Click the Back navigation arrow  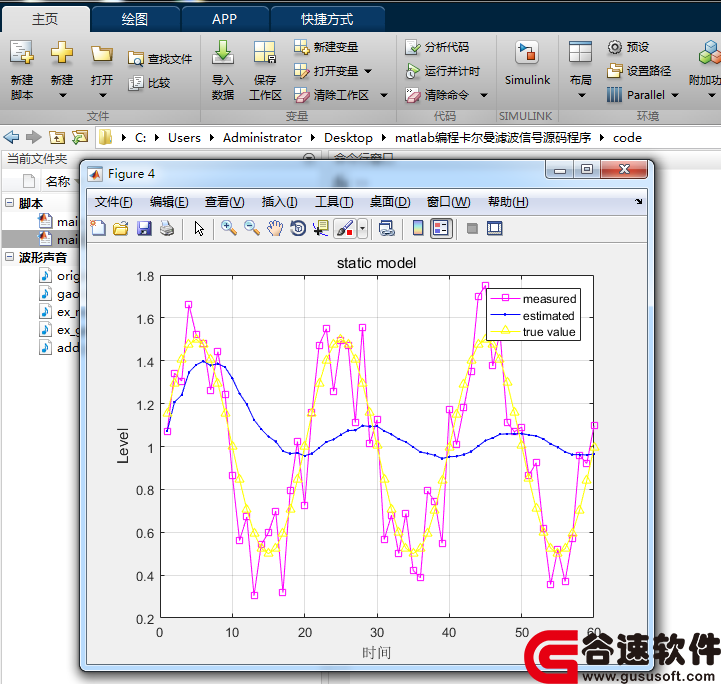(11, 137)
